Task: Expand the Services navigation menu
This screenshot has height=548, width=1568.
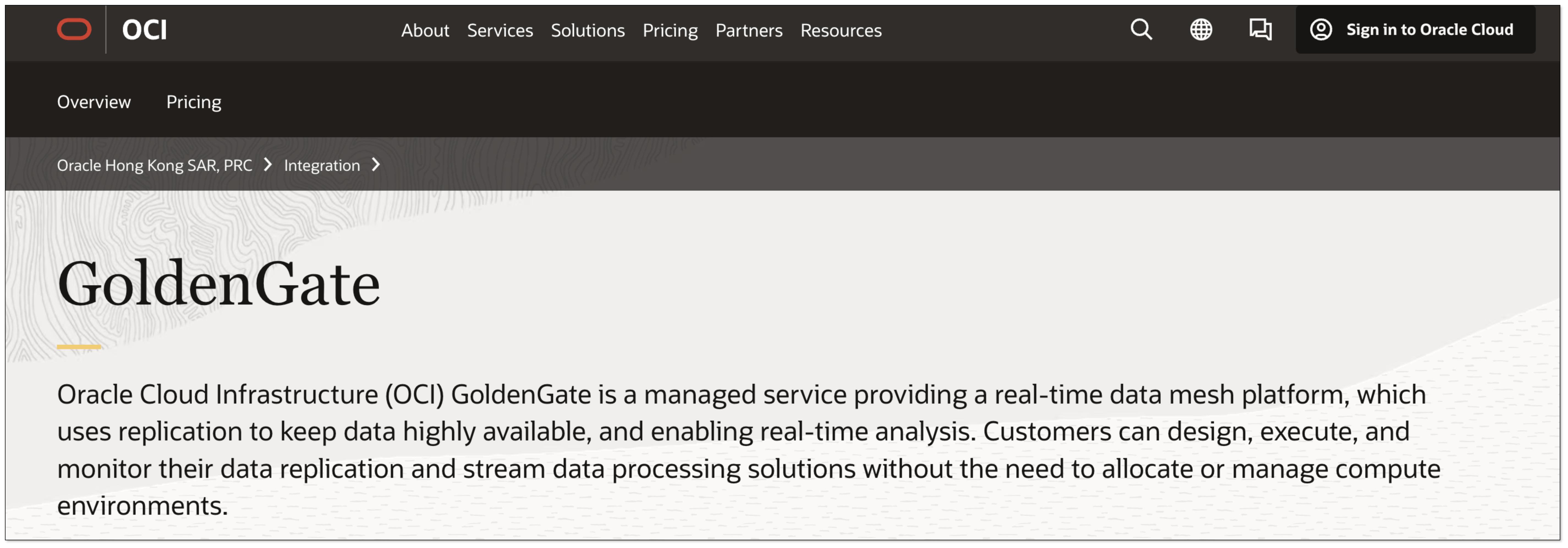Action: (500, 31)
